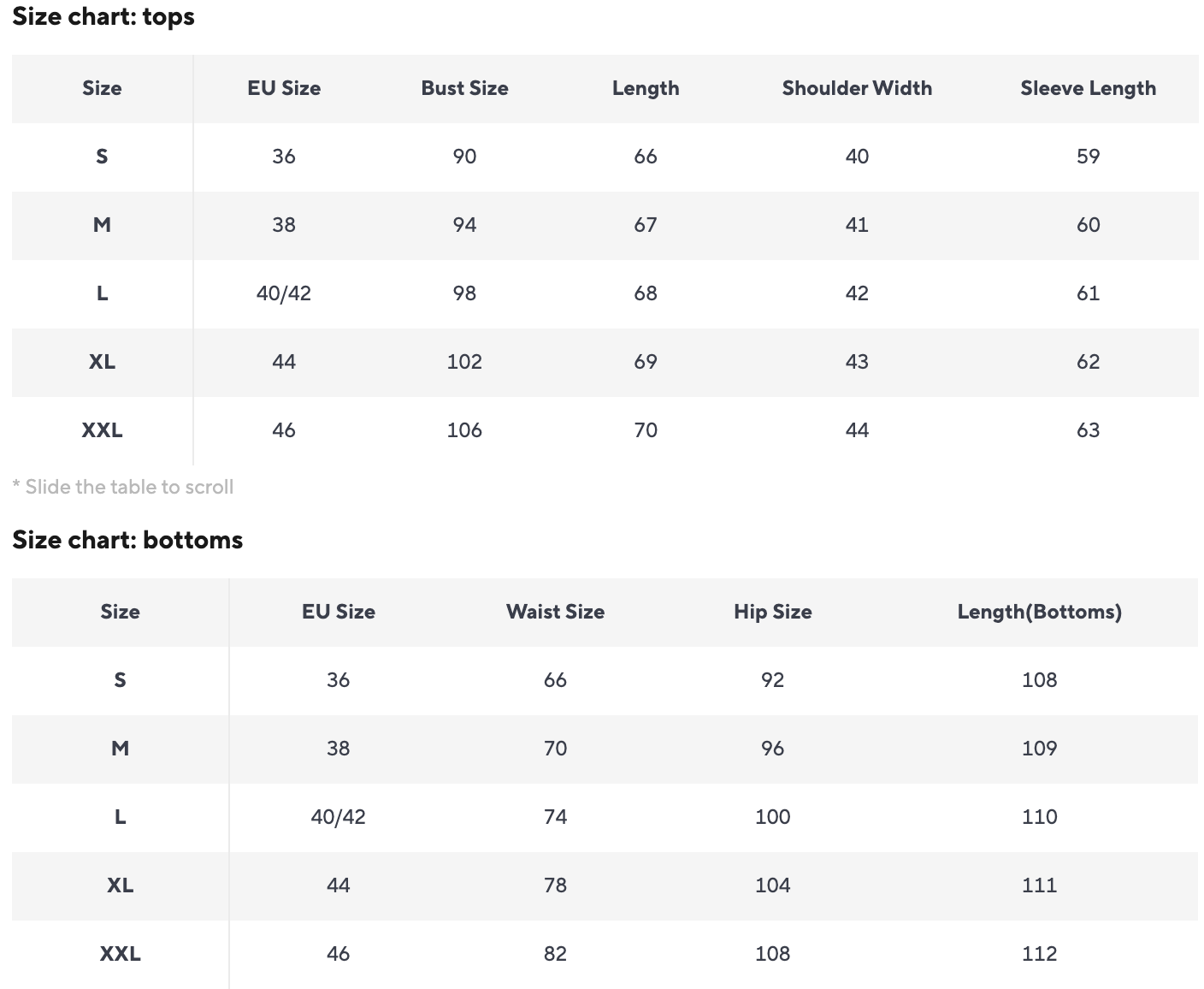Image resolution: width=1204 pixels, height=989 pixels.
Task: Select hip size value 96 for size M
Action: coord(772,749)
